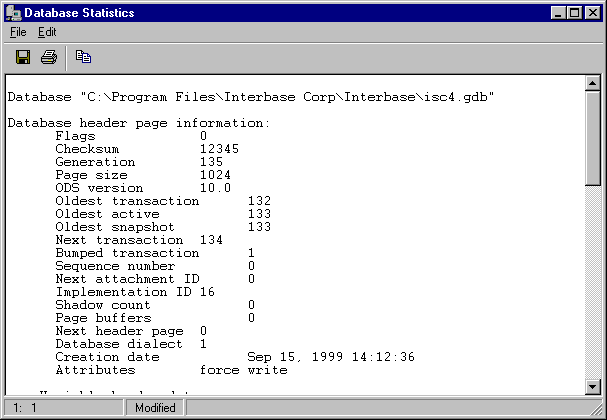Click the scrollbar down arrow
The height and width of the screenshot is (420, 607).
point(593,386)
